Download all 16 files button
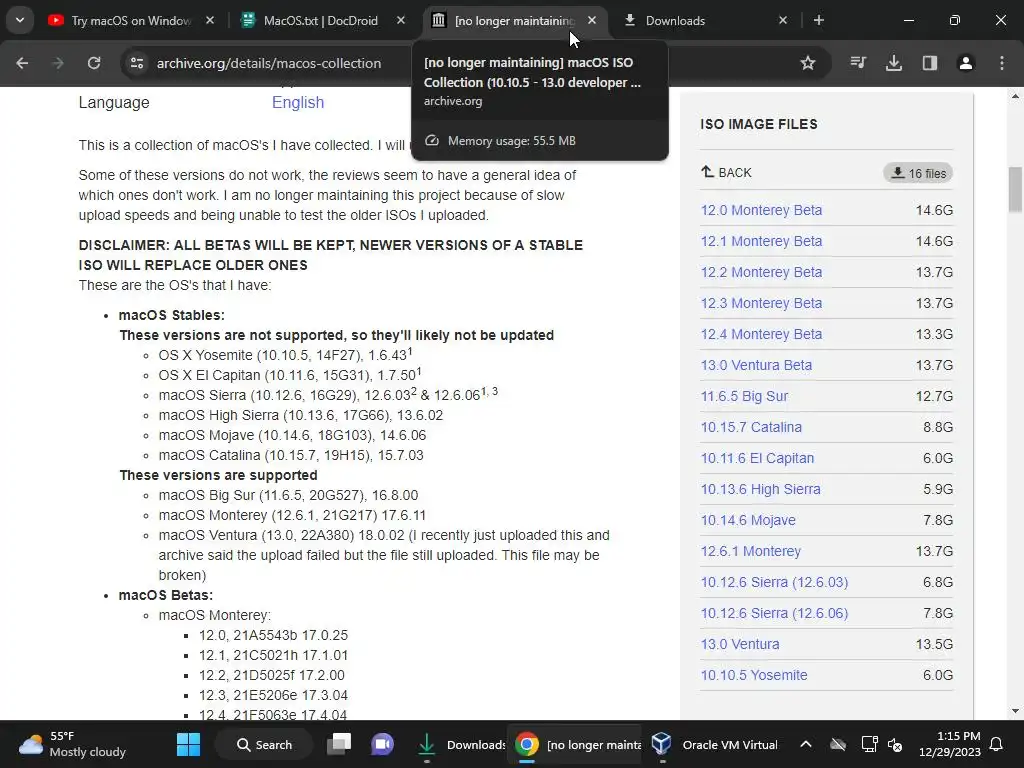 click(918, 173)
